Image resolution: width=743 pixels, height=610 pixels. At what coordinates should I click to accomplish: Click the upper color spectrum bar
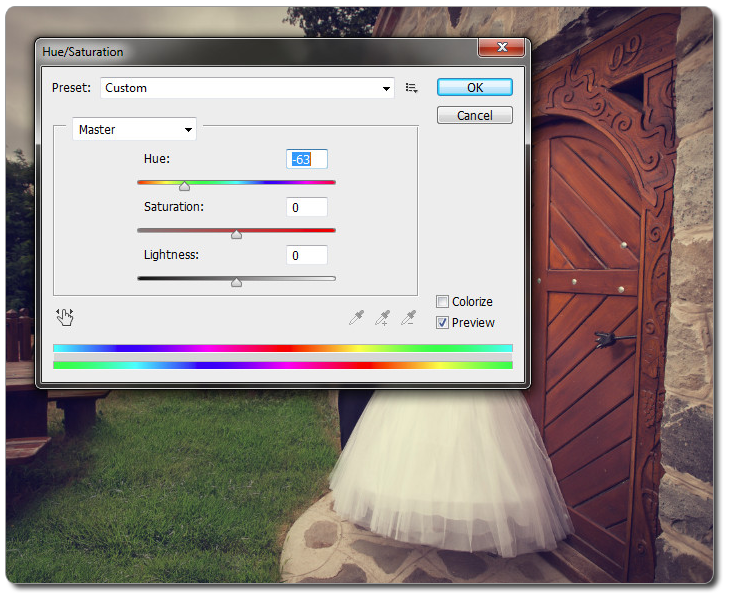pyautogui.click(x=283, y=348)
